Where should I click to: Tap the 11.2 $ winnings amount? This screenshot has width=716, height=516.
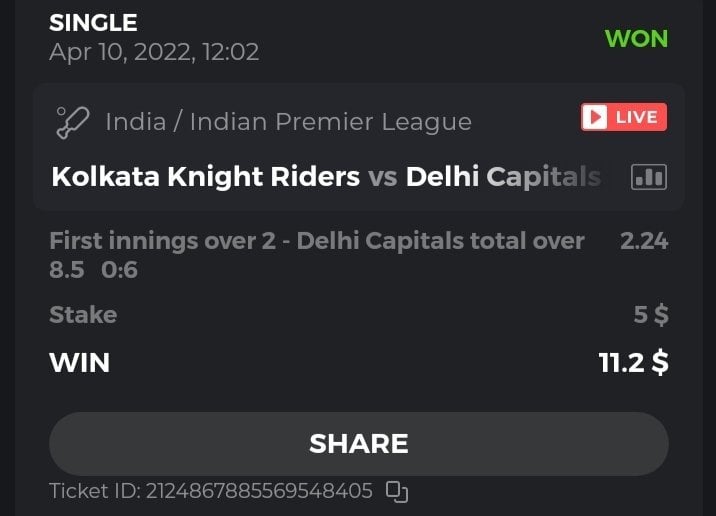click(633, 361)
